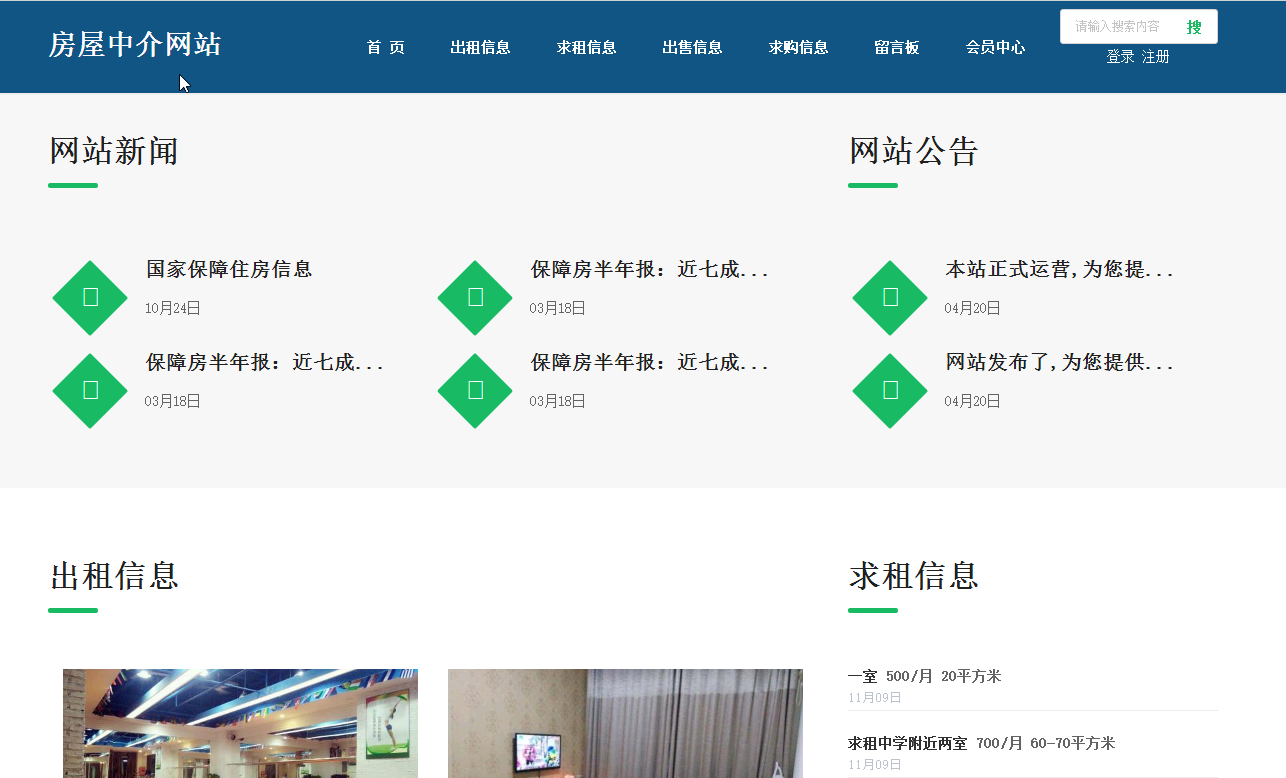Open rental request 求租中学附近两室 700/月
The image size is (1286, 778).
(981, 743)
